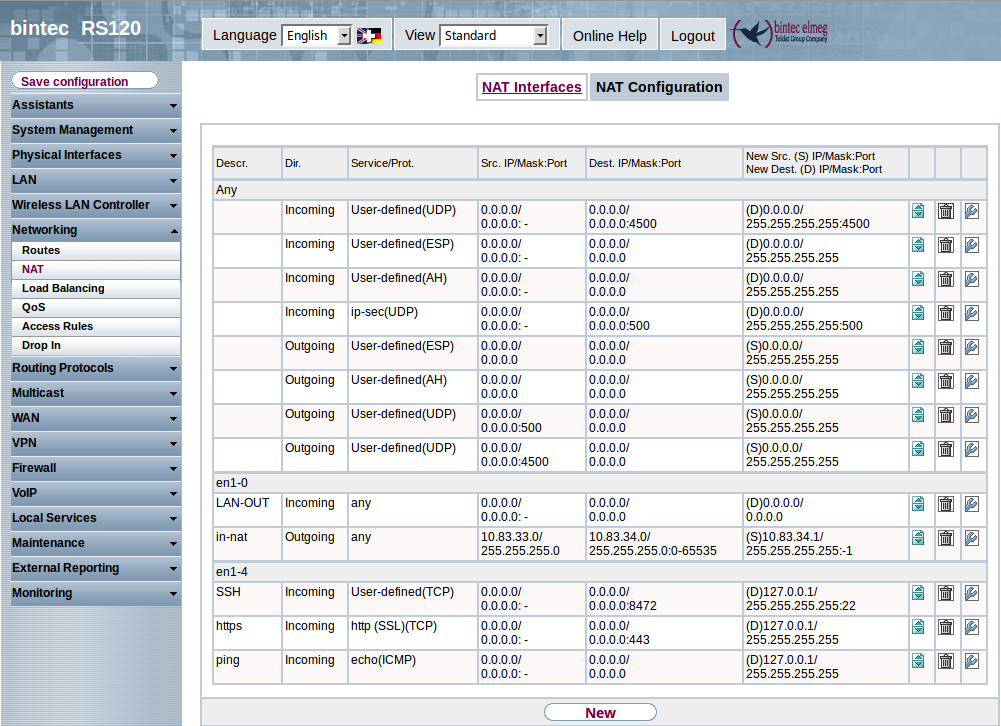Delete the https rule via trash icon

pyautogui.click(x=945, y=627)
